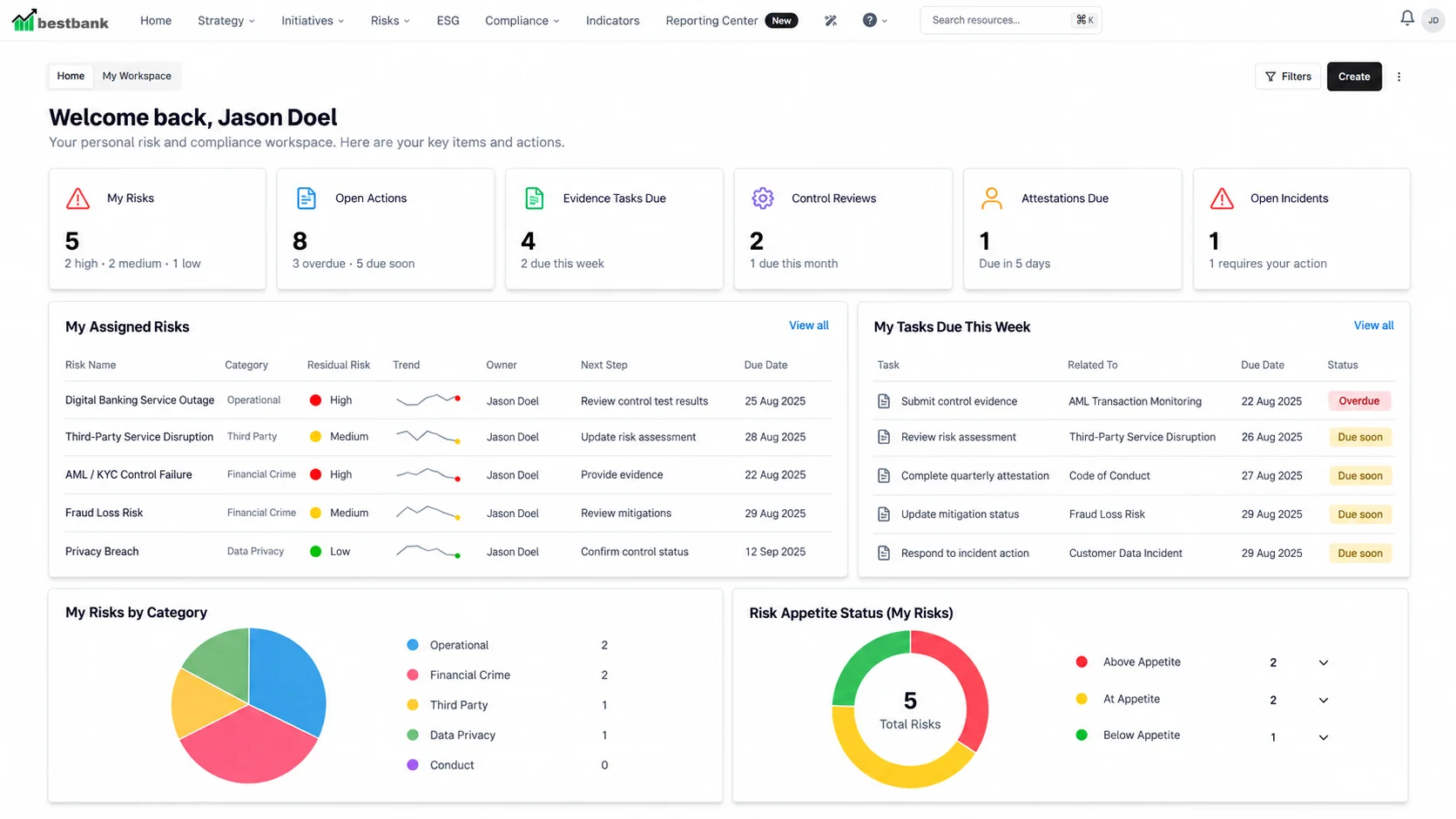Click trend sparkline for Digital Banking Service Outage
The image size is (1456, 819).
click(428, 400)
